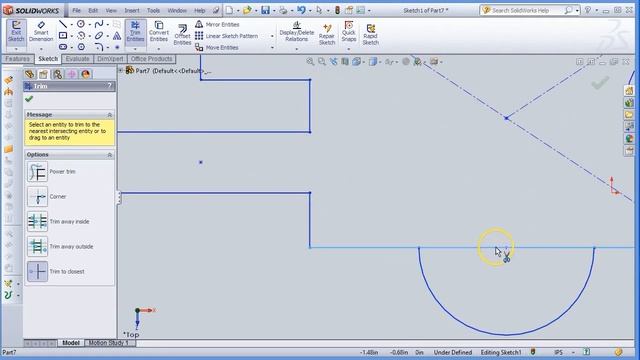Click Convert Entities tool

(159, 32)
